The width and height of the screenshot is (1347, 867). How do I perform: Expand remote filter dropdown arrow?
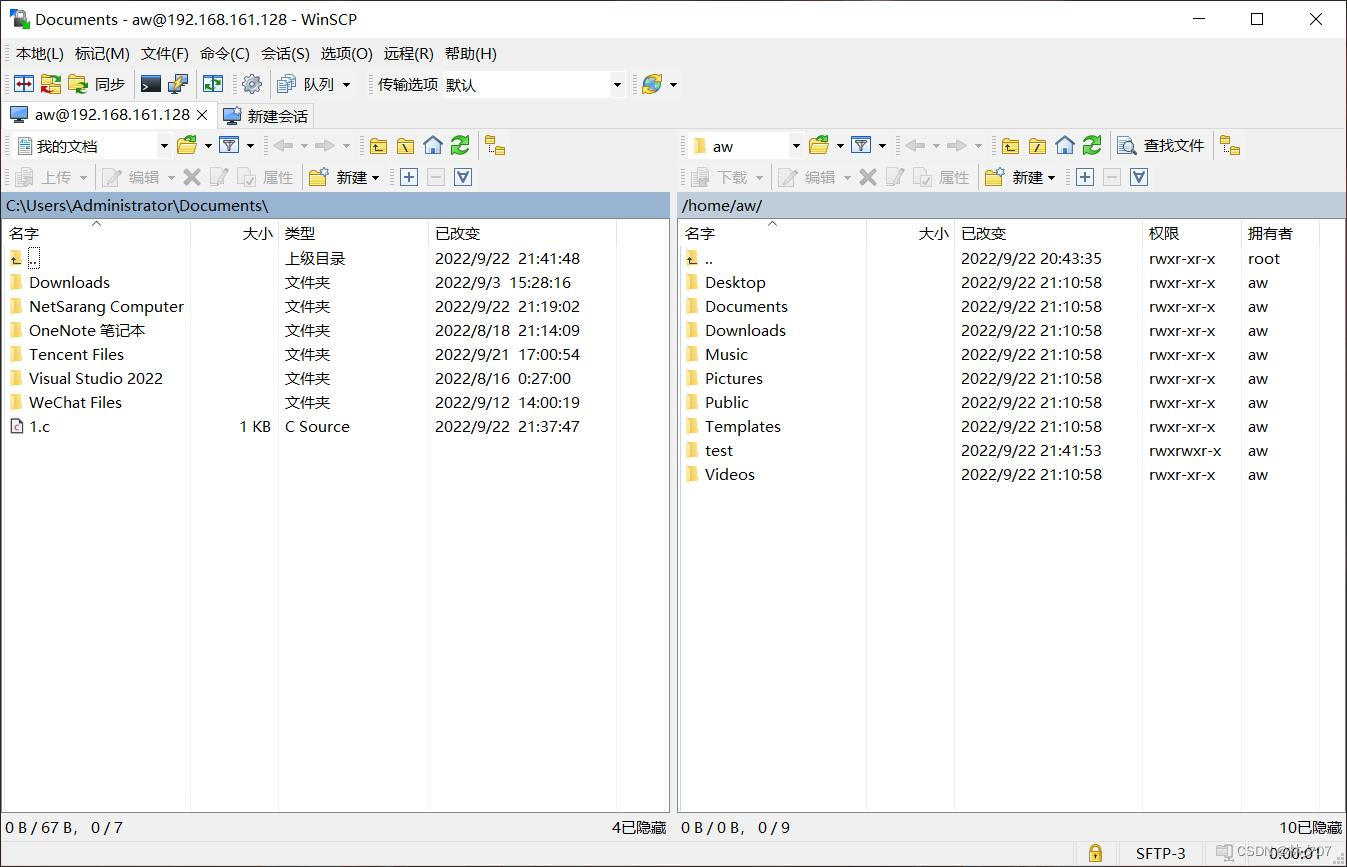click(x=882, y=146)
